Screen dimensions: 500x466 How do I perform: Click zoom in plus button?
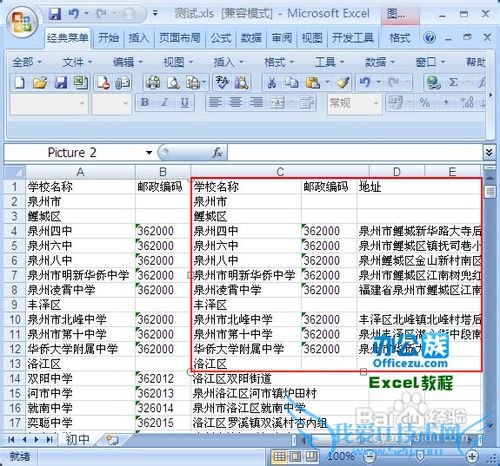(x=472, y=456)
